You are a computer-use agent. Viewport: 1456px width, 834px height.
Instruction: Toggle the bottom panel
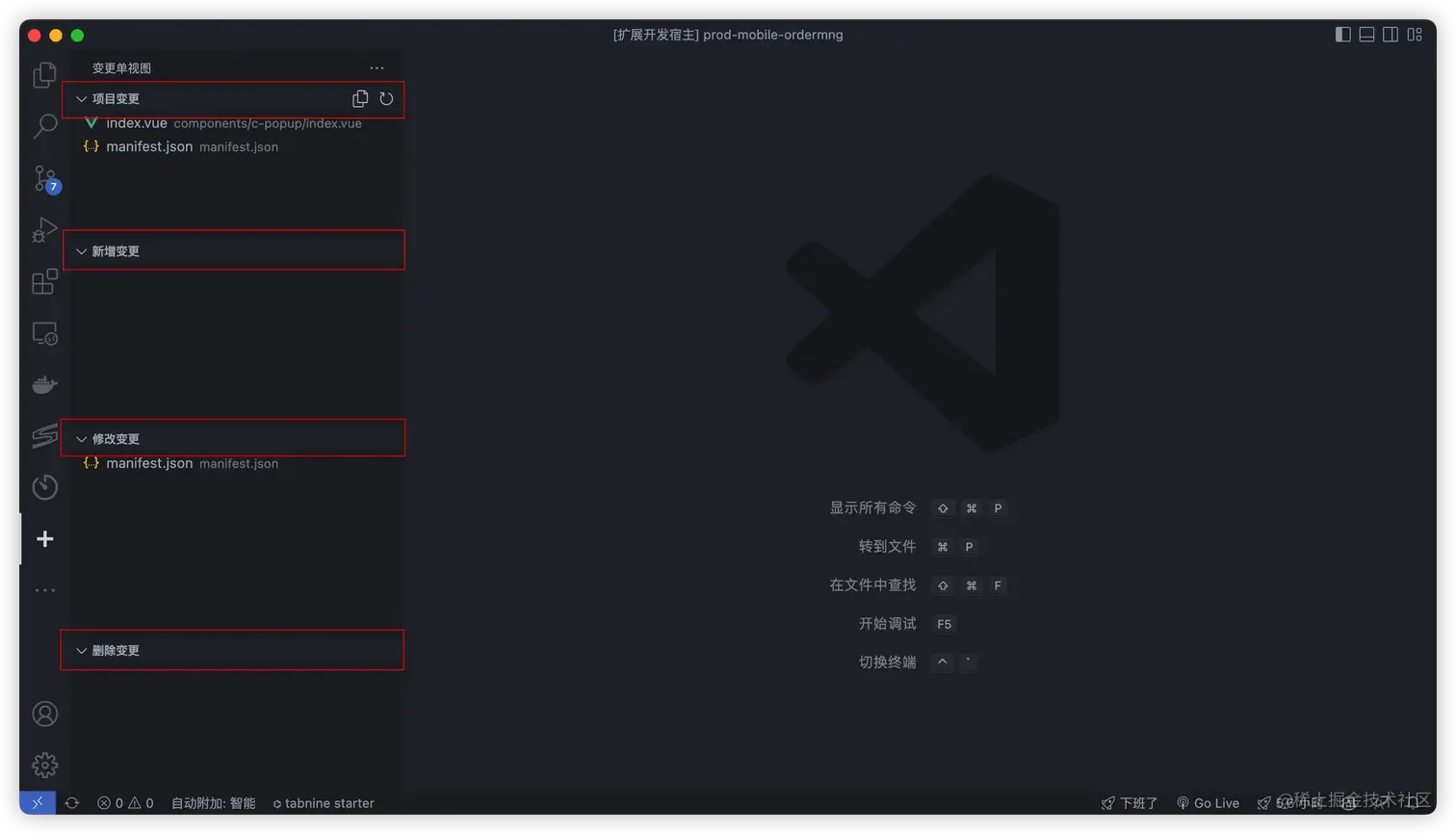coord(1366,35)
